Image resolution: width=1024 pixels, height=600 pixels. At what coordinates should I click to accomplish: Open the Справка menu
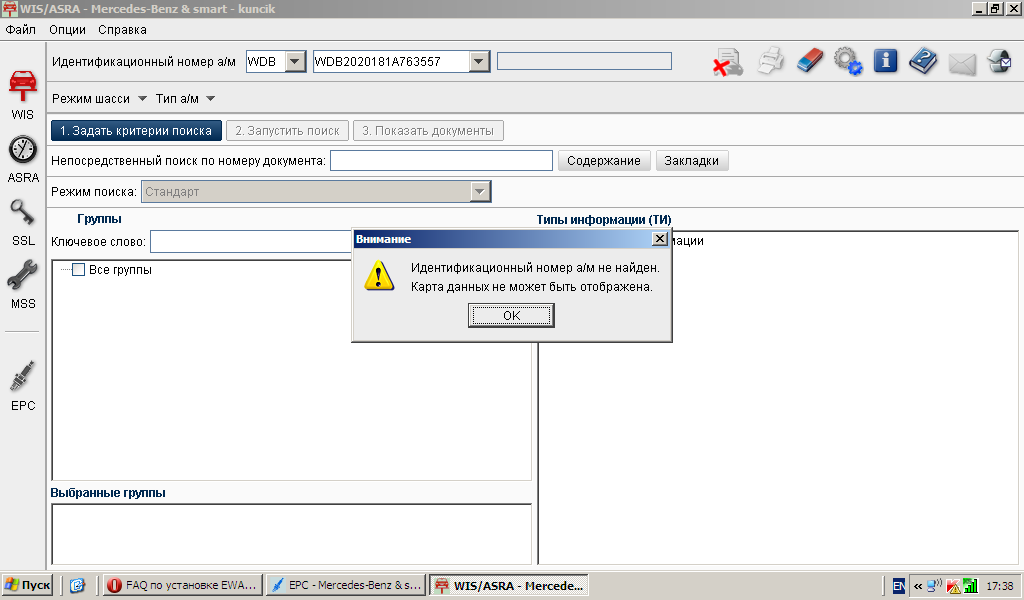(x=122, y=29)
